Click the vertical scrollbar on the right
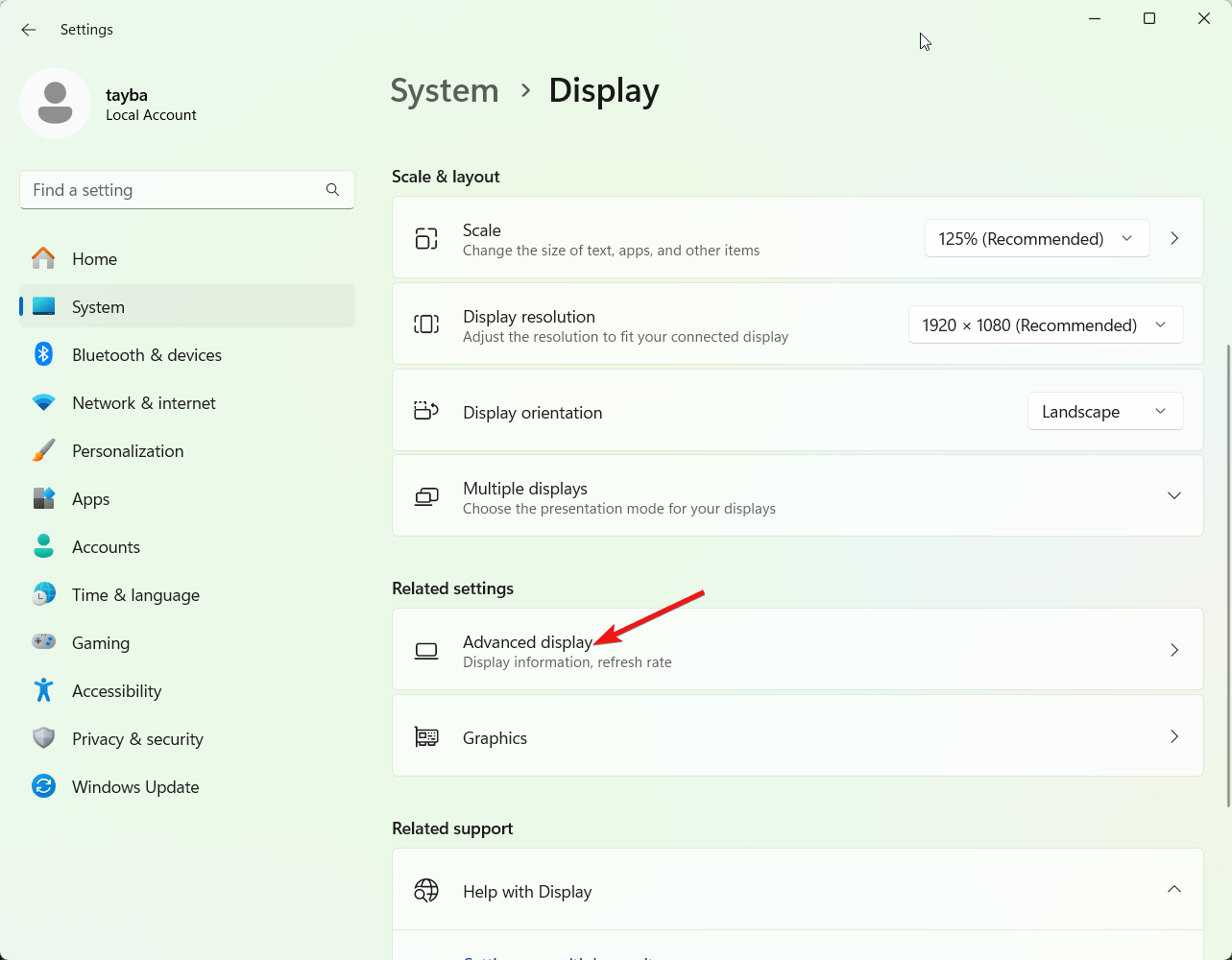 point(1227,576)
